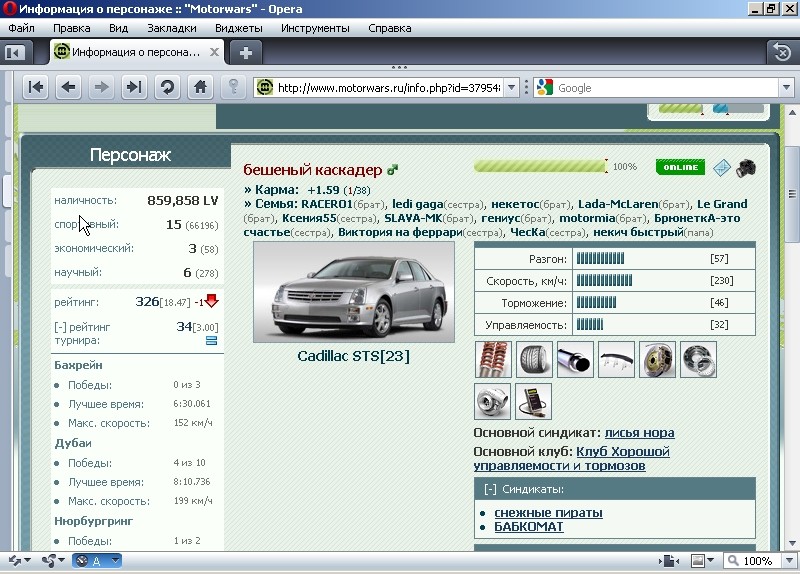Click the page scrollbar down arrow
The height and width of the screenshot is (574, 800).
792,543
